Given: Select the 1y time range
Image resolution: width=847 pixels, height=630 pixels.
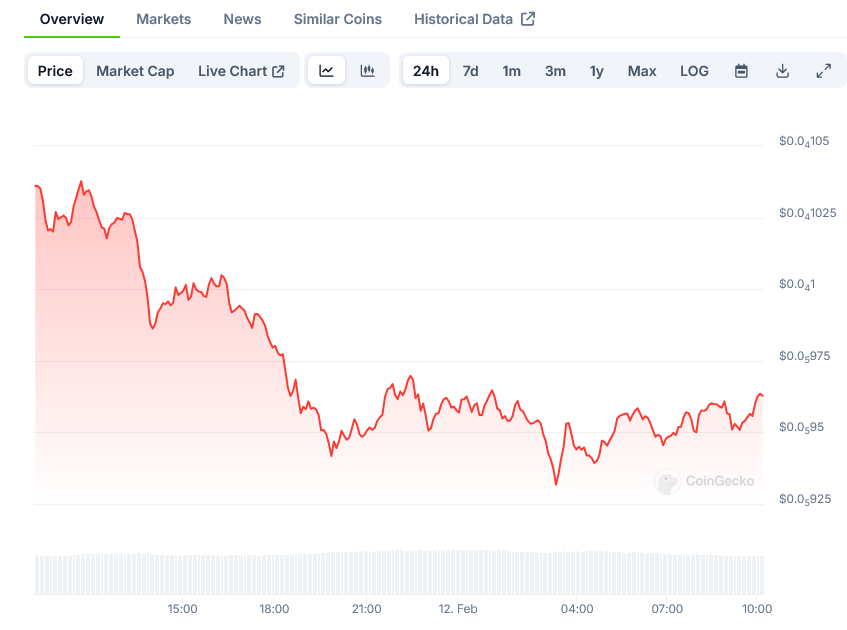Looking at the screenshot, I should tap(596, 71).
